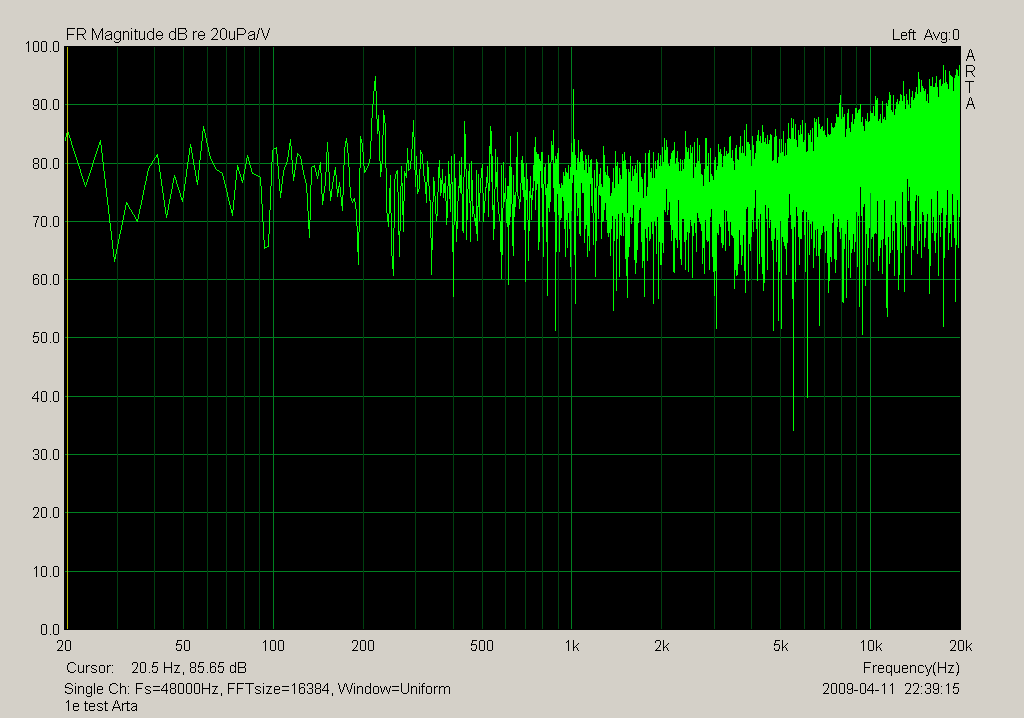
Task: Click the 1k frequency axis label
Action: [x=572, y=646]
